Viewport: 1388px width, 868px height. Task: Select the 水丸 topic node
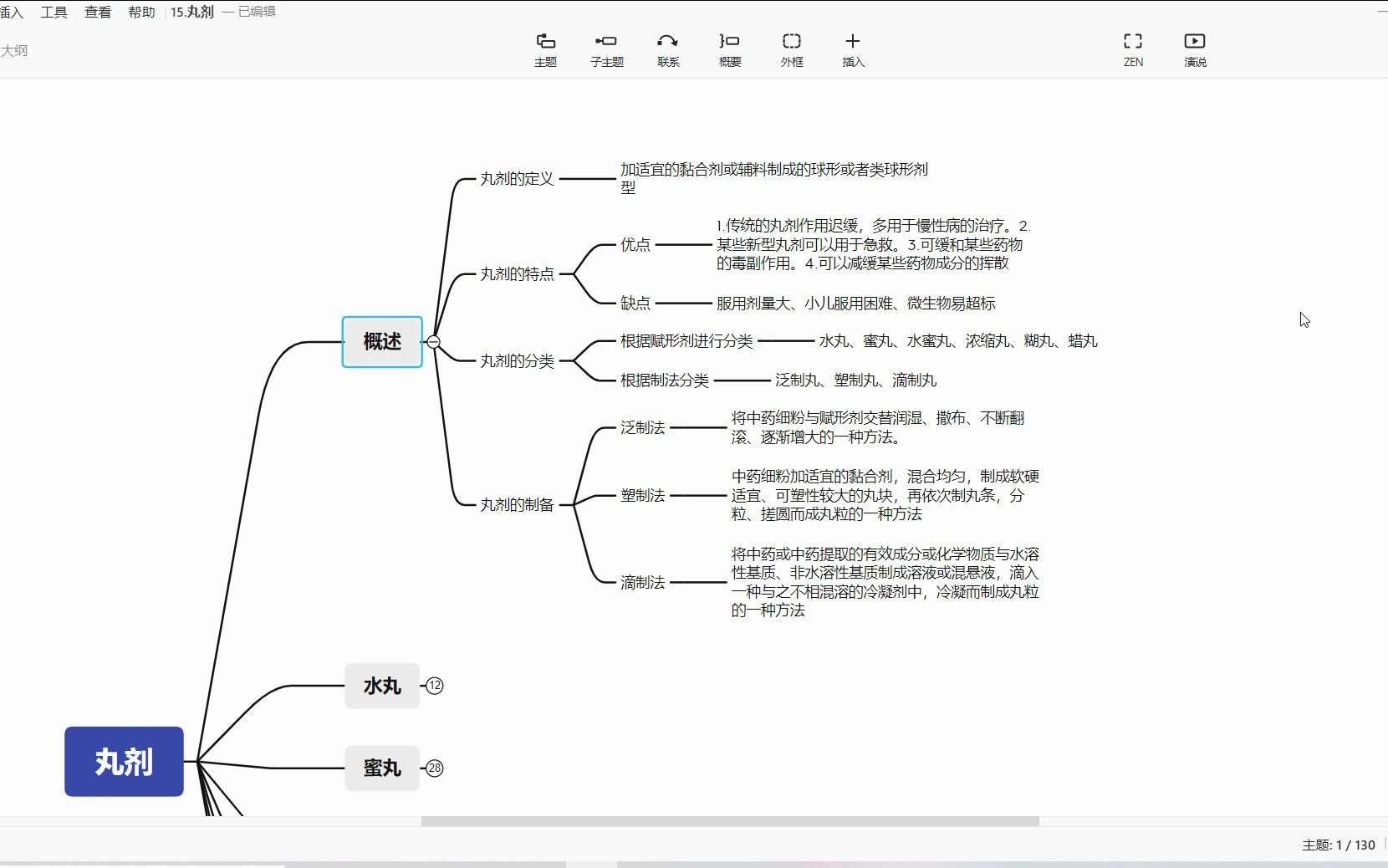pyautogui.click(x=382, y=686)
